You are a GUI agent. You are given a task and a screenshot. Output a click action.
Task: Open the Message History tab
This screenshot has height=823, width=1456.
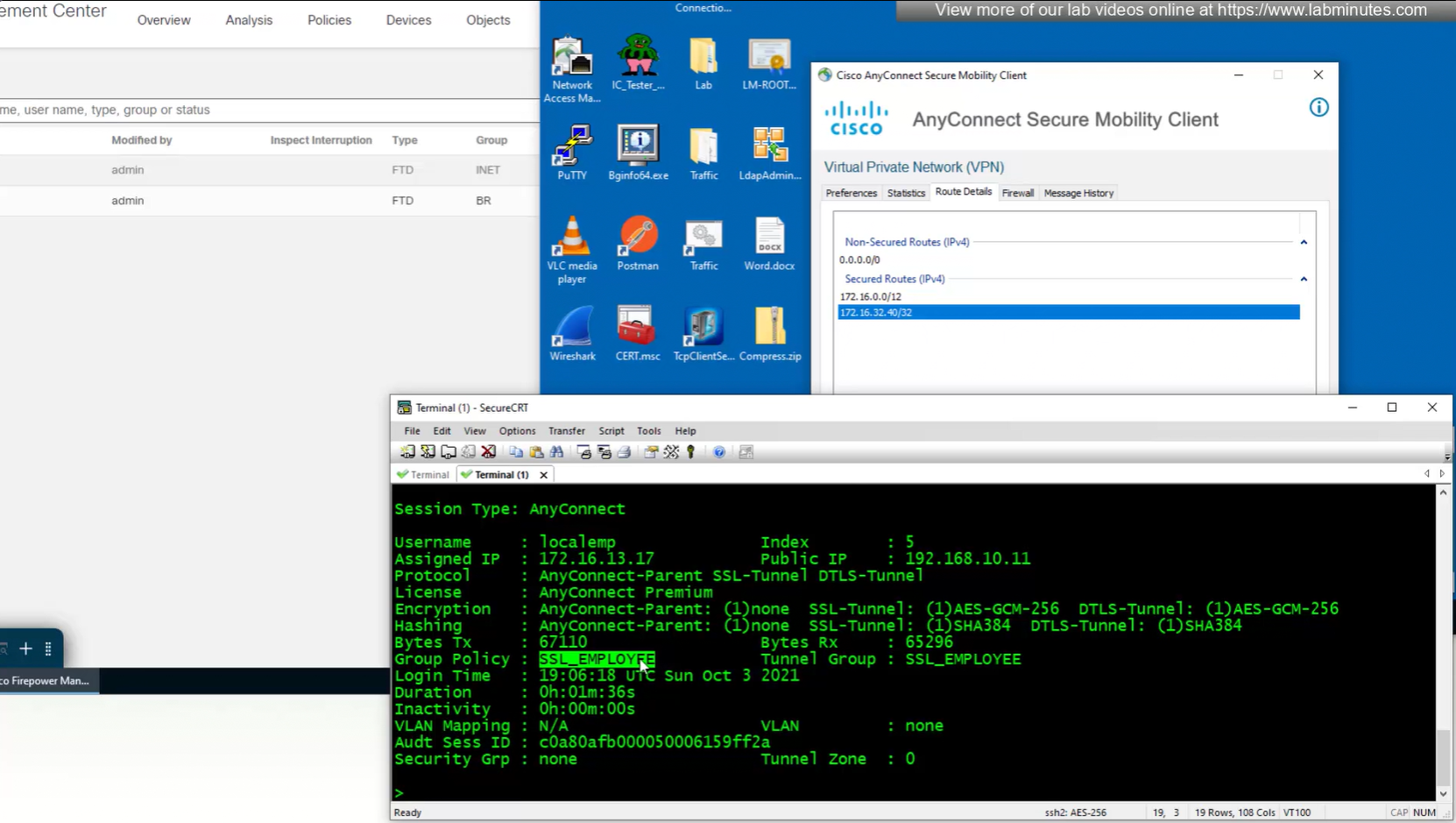tap(1078, 193)
